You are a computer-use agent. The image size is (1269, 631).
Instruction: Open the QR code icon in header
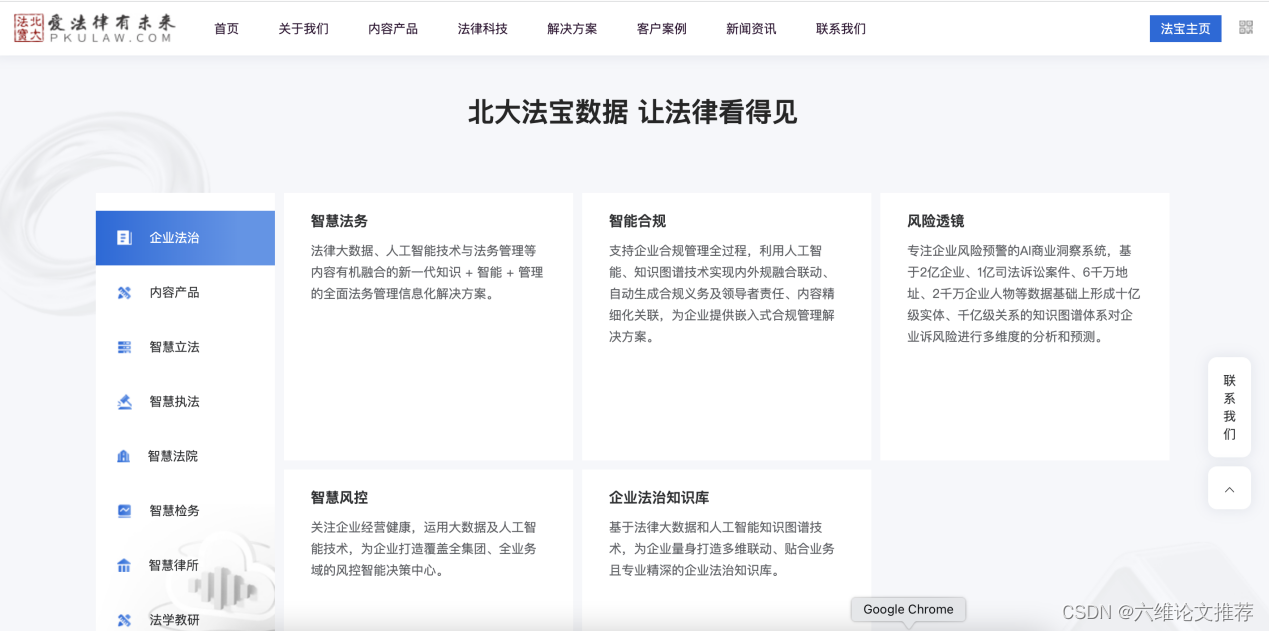[x=1245, y=28]
